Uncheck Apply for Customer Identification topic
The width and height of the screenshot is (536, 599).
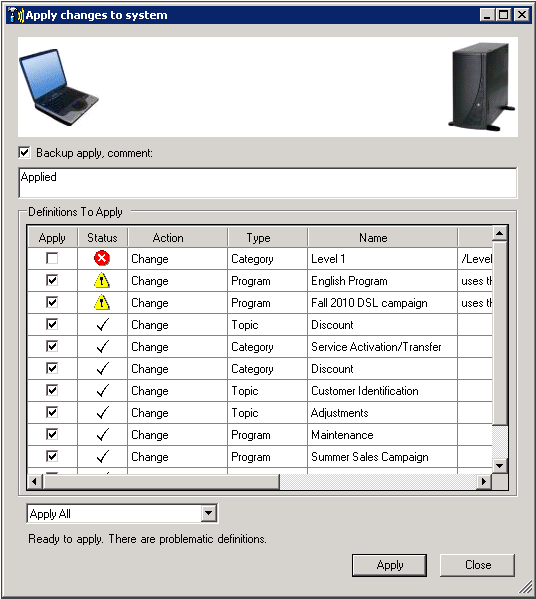[x=52, y=390]
